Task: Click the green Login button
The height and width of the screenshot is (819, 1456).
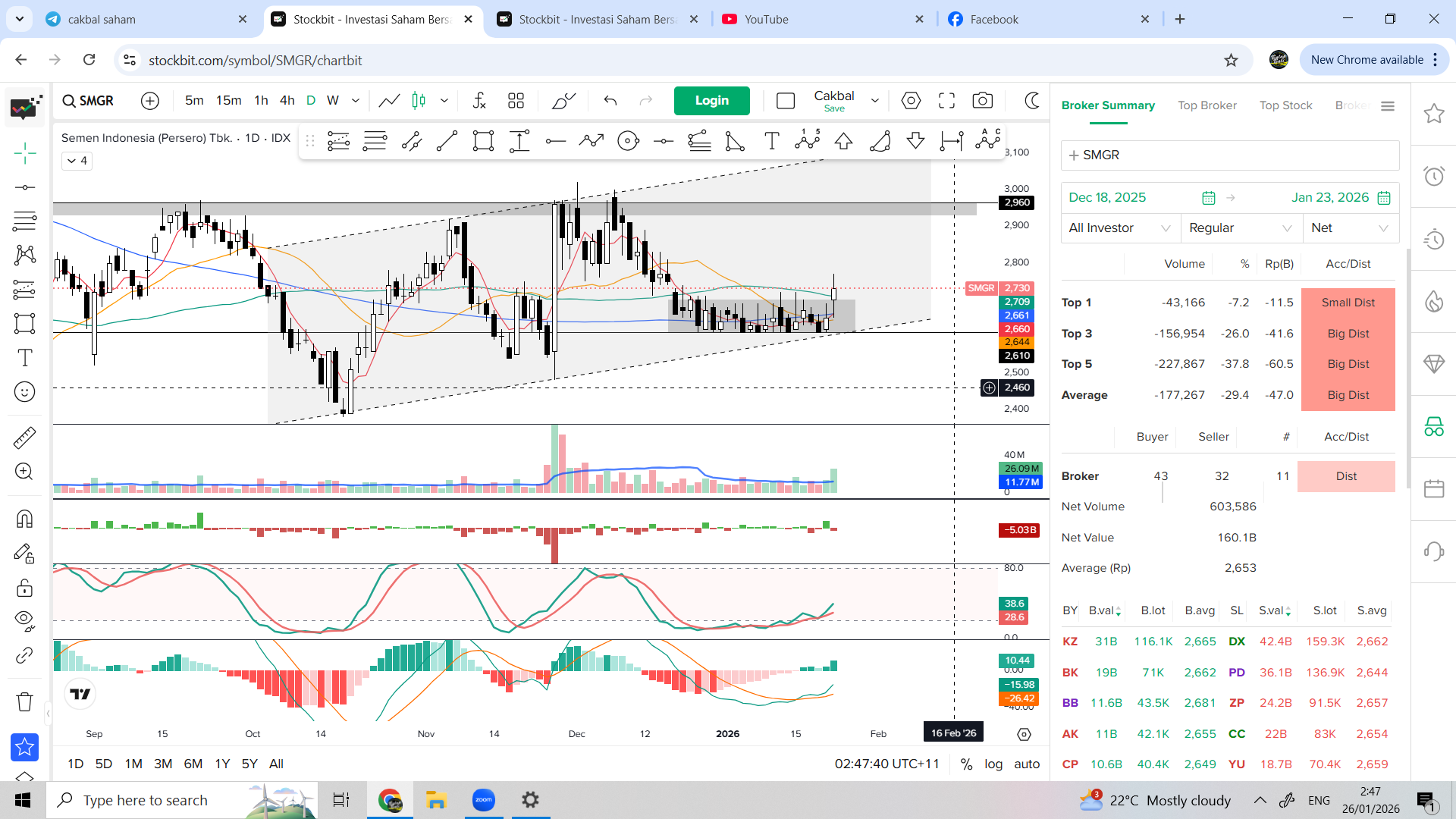Action: point(711,101)
